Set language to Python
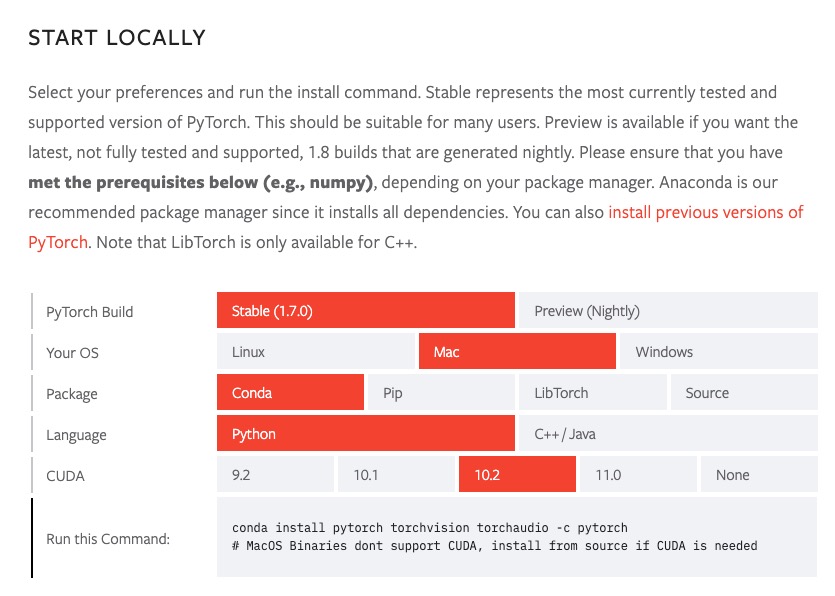This screenshot has height=596, width=835. point(365,434)
